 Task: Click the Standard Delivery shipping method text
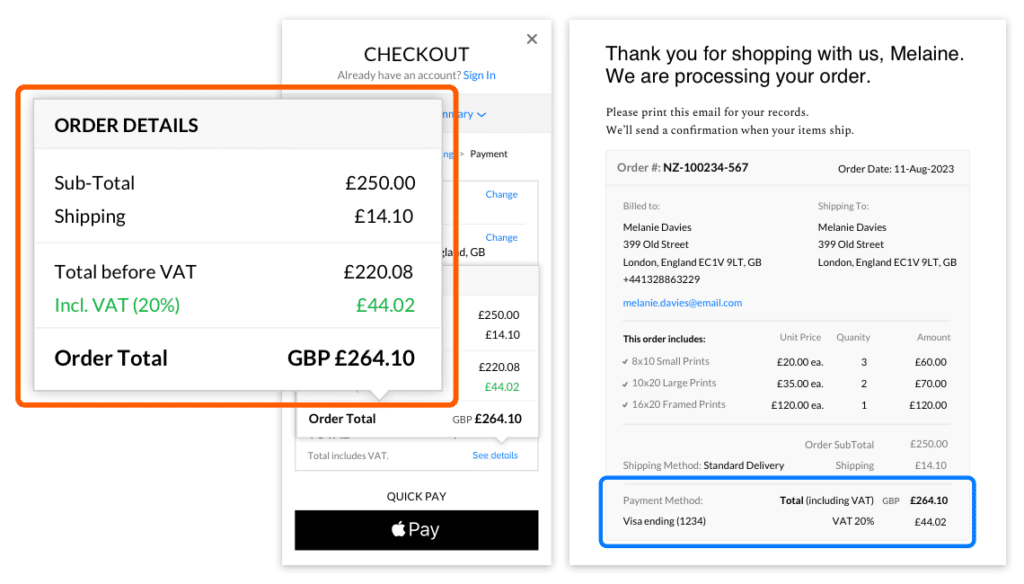point(743,465)
